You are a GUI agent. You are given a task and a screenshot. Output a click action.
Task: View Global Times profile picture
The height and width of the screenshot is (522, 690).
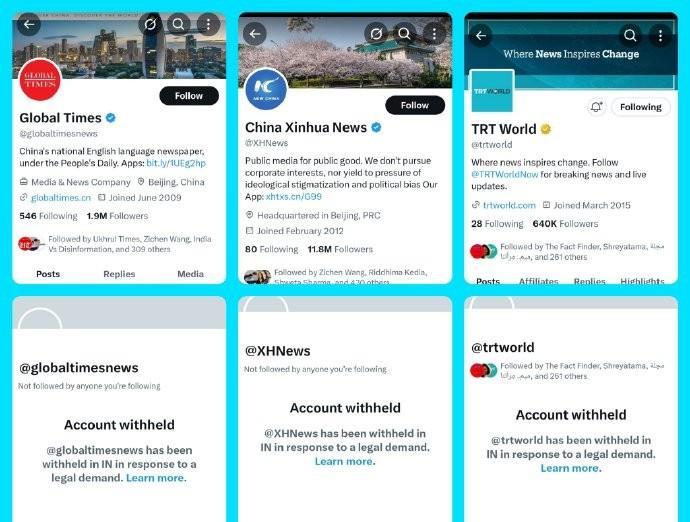[40, 80]
